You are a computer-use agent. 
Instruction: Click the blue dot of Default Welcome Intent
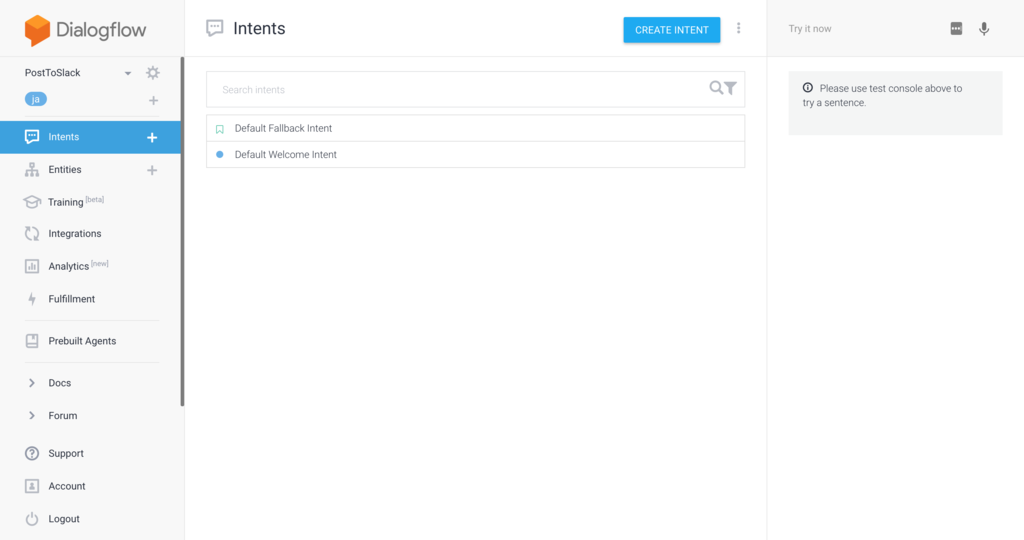[219, 155]
